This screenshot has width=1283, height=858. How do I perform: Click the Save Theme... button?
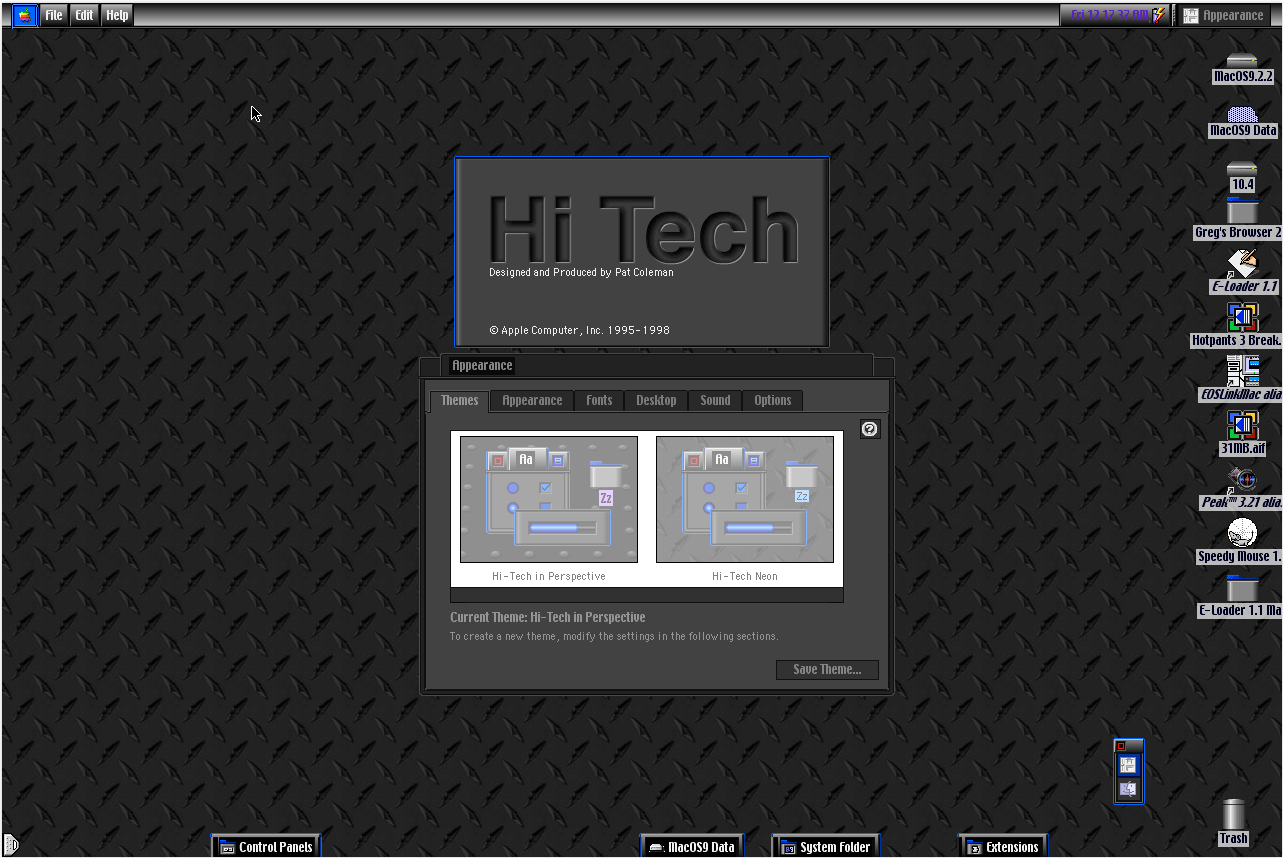[827, 669]
